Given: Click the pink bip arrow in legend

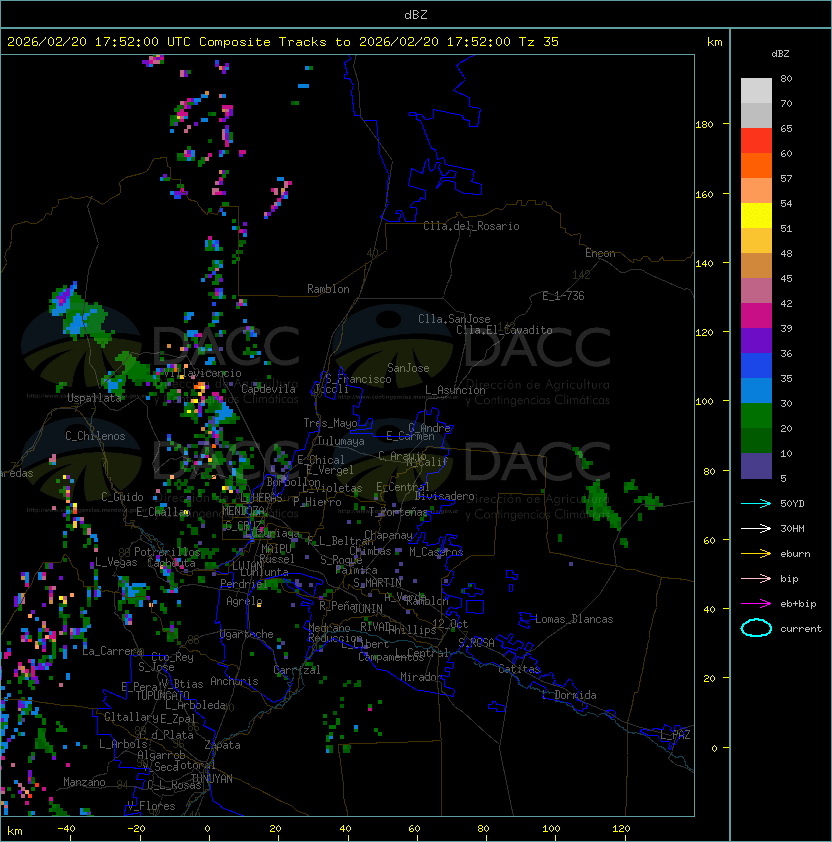Looking at the screenshot, I should (756, 578).
